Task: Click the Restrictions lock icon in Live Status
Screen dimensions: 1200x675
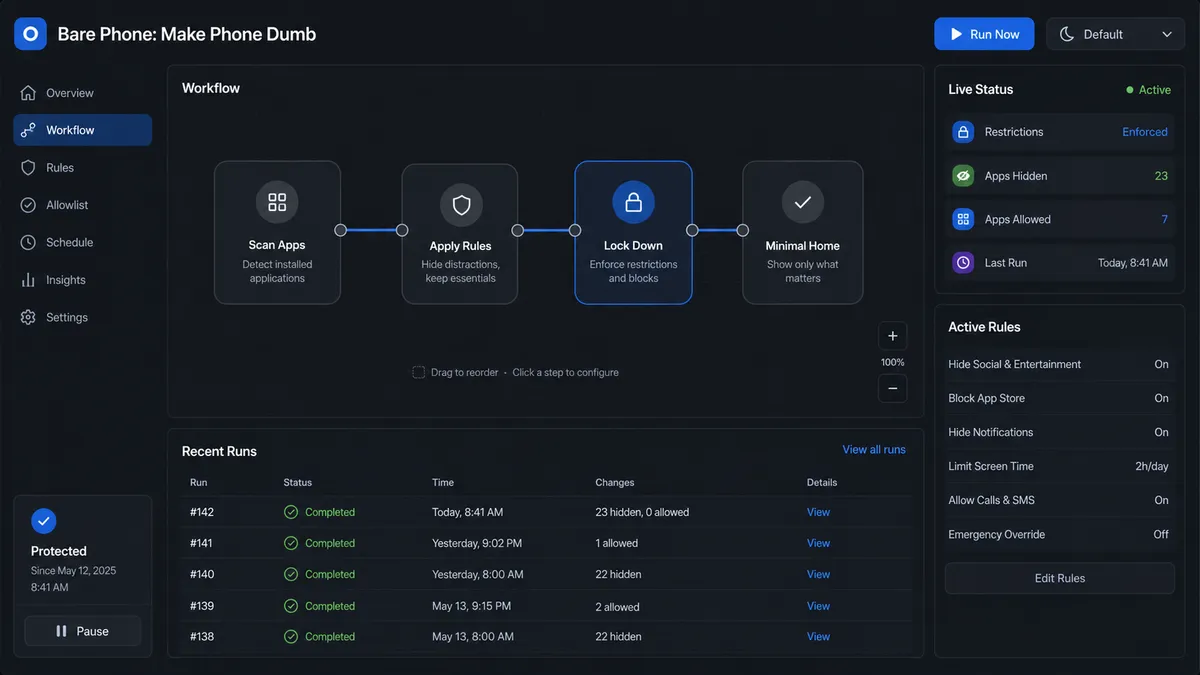Action: point(963,132)
